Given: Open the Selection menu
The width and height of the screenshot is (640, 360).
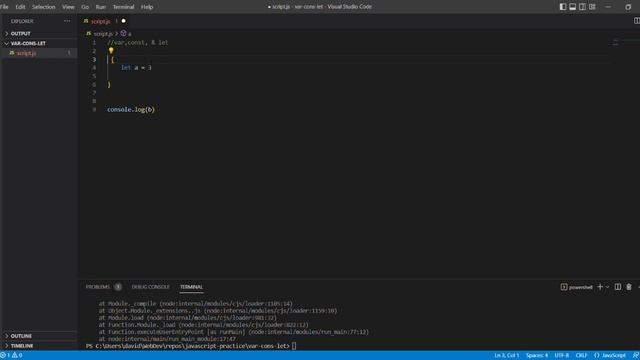Looking at the screenshot, I should pos(43,7).
